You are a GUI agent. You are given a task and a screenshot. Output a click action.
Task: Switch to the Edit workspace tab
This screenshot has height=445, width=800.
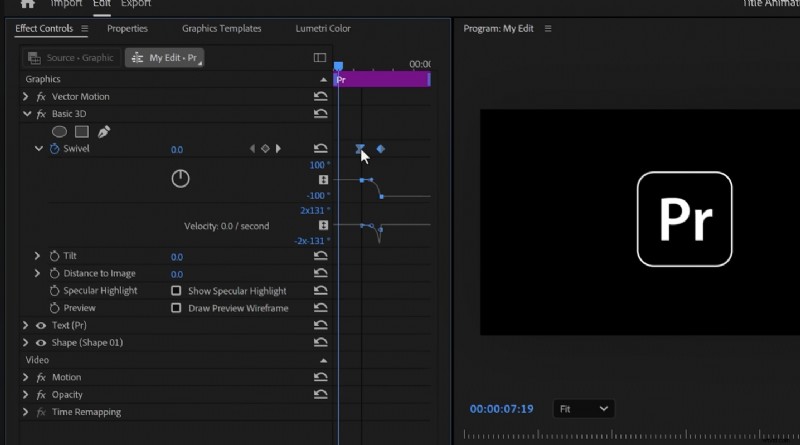[102, 4]
